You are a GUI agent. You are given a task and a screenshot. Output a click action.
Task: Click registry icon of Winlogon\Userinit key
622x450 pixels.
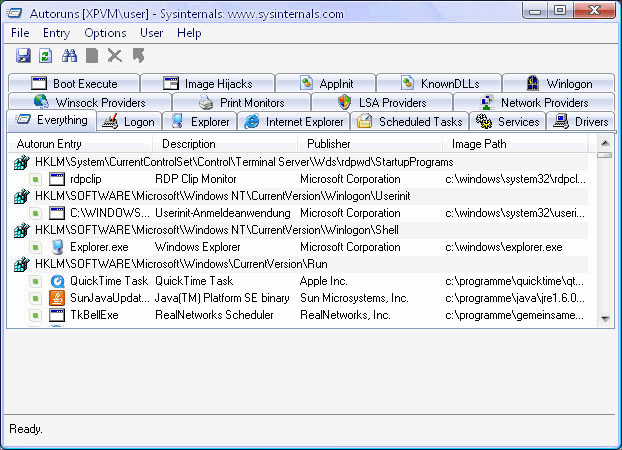[21, 196]
